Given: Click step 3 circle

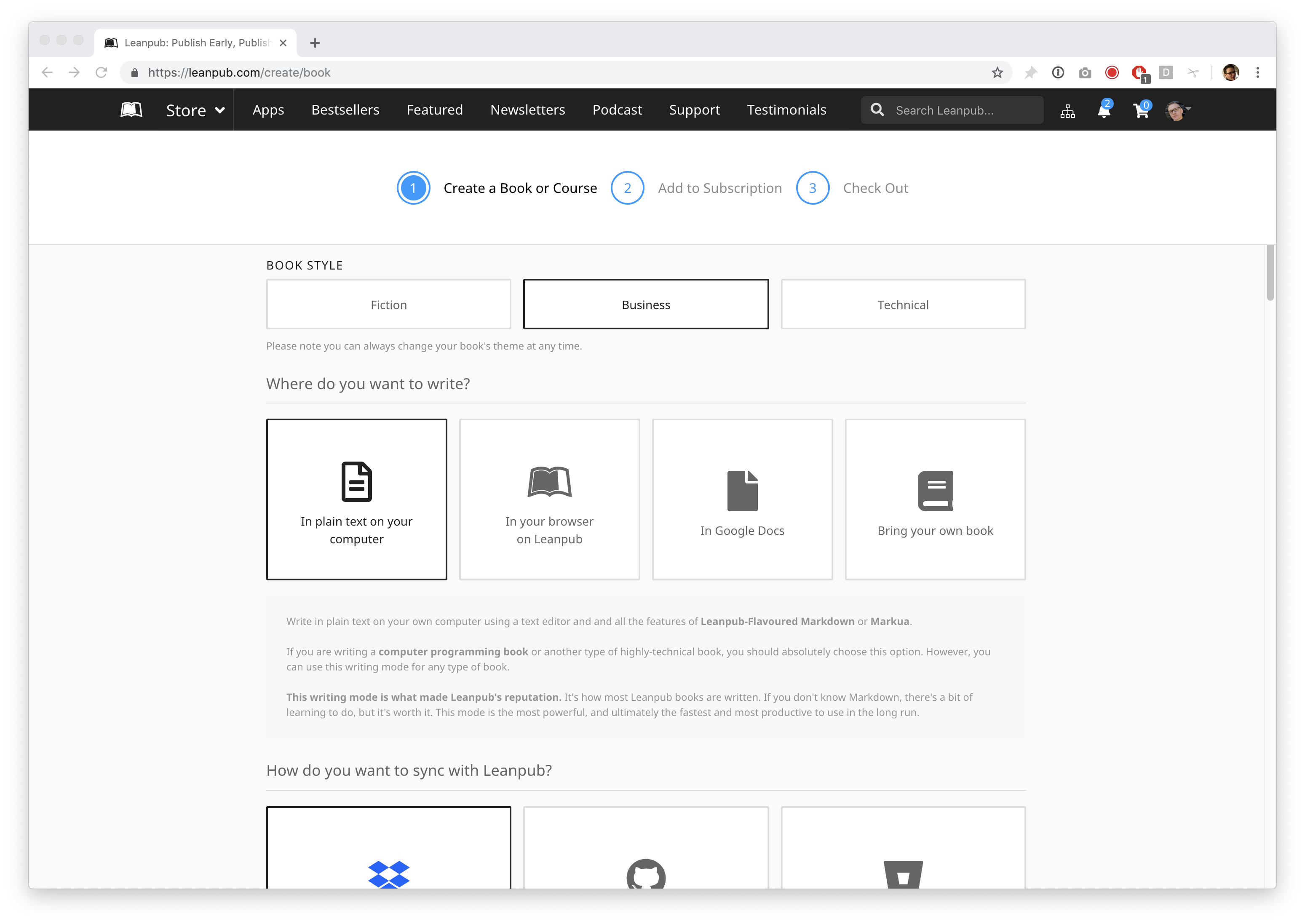Looking at the screenshot, I should [x=812, y=188].
